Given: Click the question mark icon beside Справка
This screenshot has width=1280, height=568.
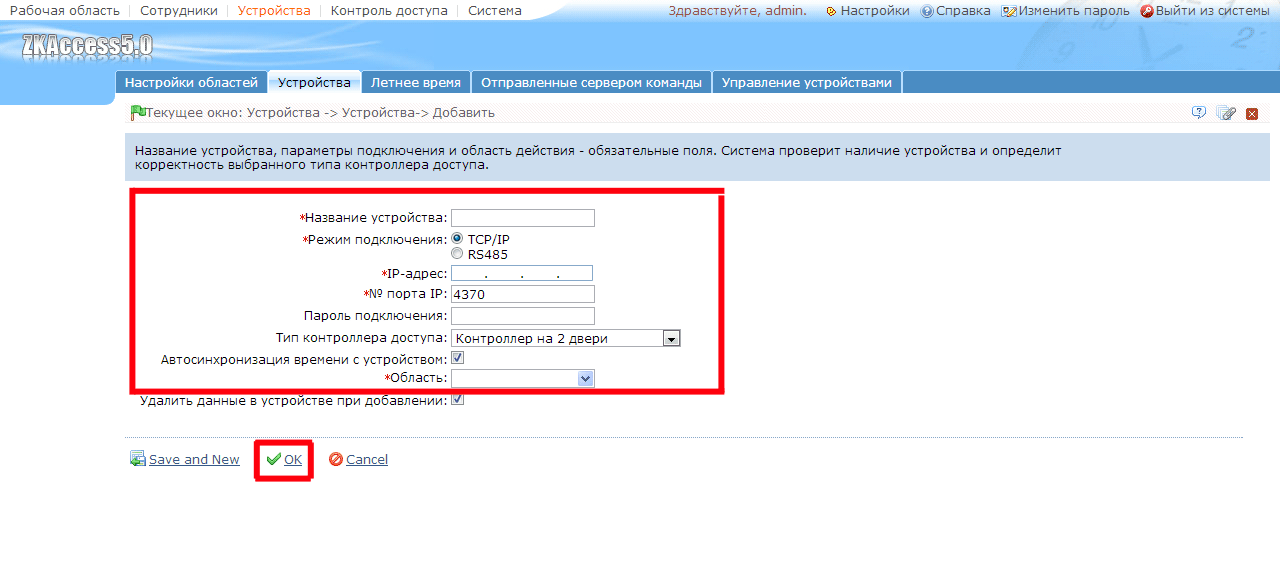Looking at the screenshot, I should [x=927, y=11].
